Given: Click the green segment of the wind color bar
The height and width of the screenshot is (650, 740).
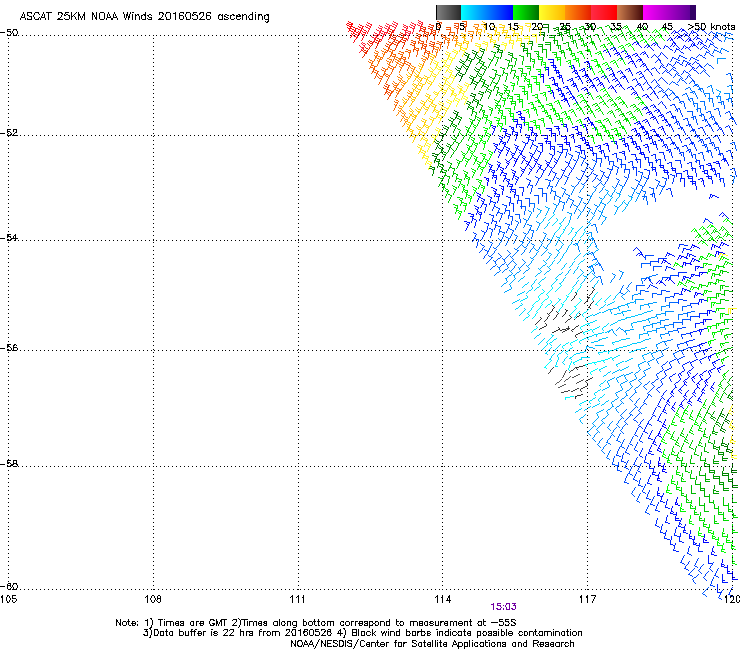Looking at the screenshot, I should (526, 12).
